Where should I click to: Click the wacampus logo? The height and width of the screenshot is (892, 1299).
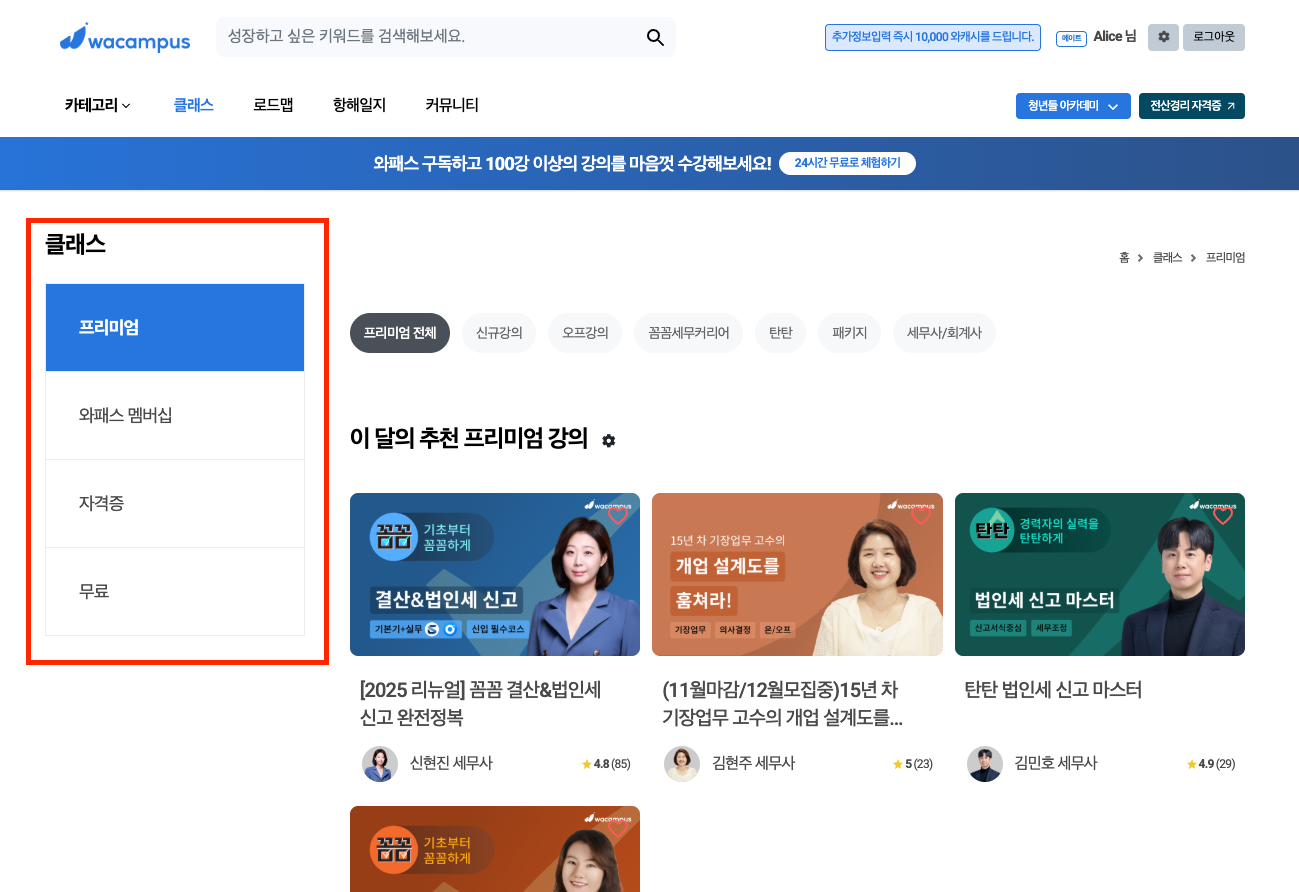[x=125, y=39]
